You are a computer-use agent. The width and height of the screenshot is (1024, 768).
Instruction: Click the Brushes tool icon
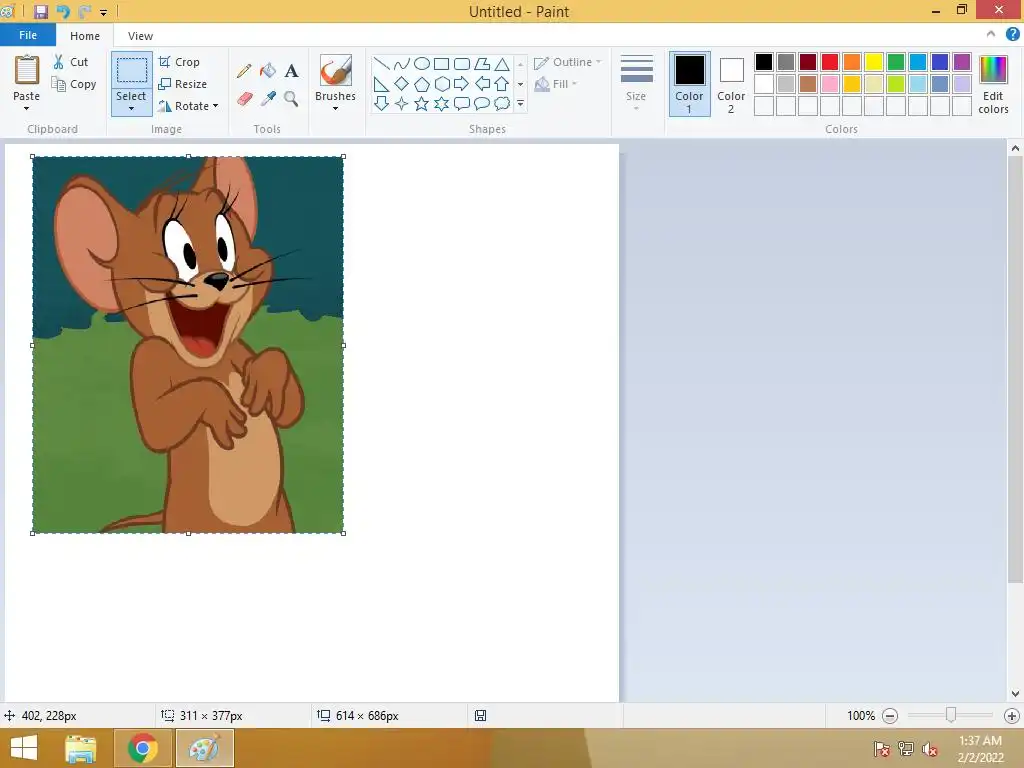pos(336,70)
